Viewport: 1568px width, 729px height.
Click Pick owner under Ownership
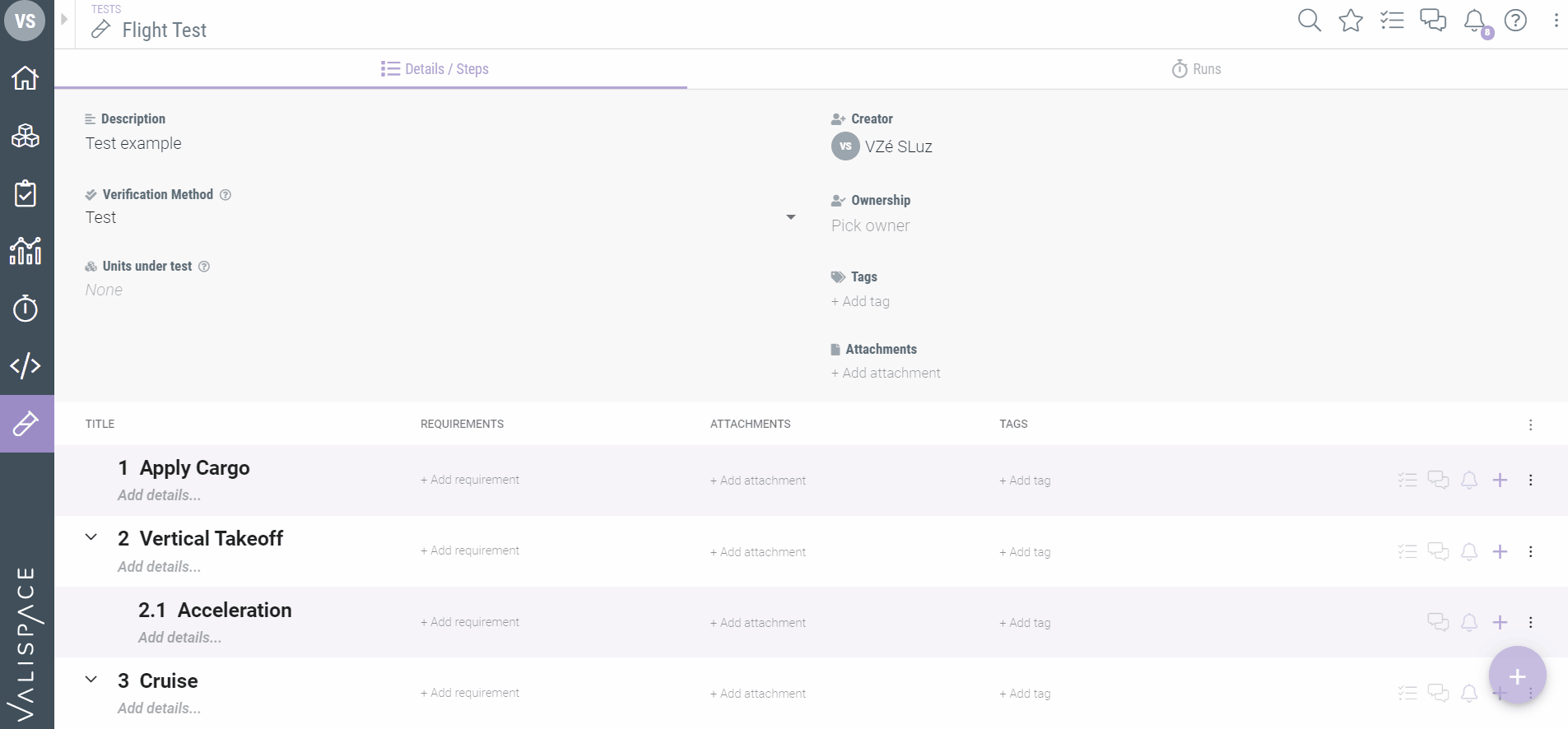870,225
